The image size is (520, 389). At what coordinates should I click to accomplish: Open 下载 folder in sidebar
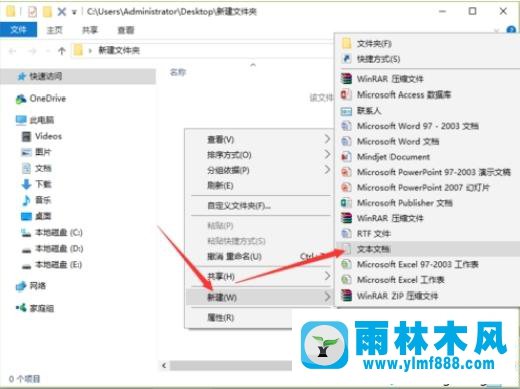click(36, 184)
